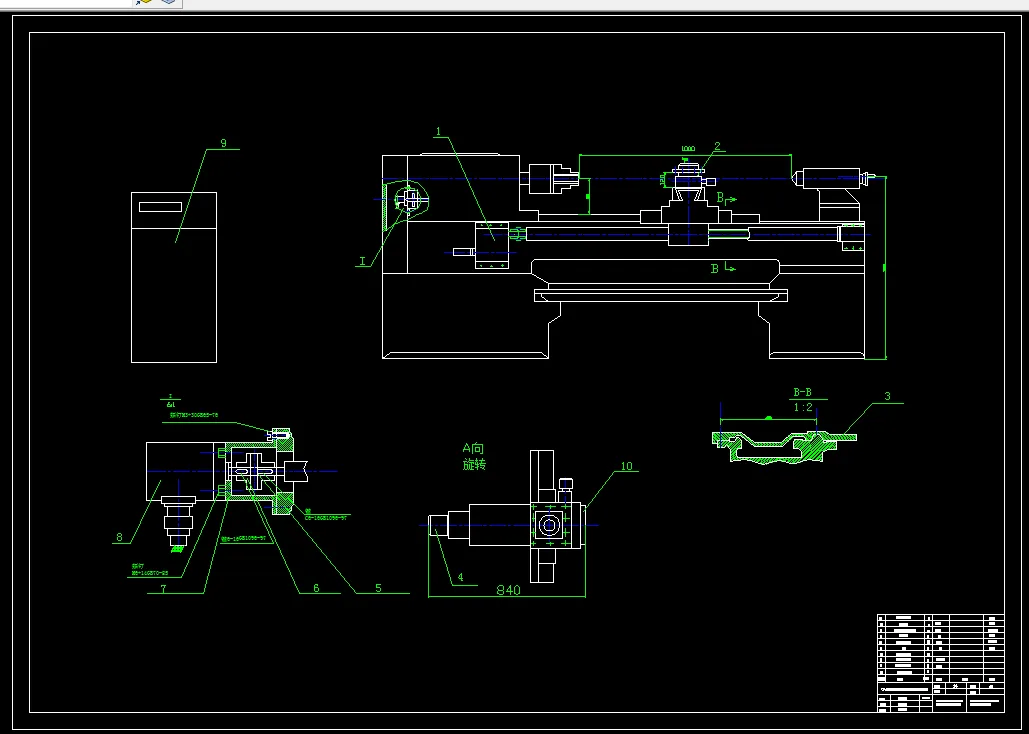Click callout number 1 on the lathe view
Screen dimensions: 1029x734
(438, 131)
